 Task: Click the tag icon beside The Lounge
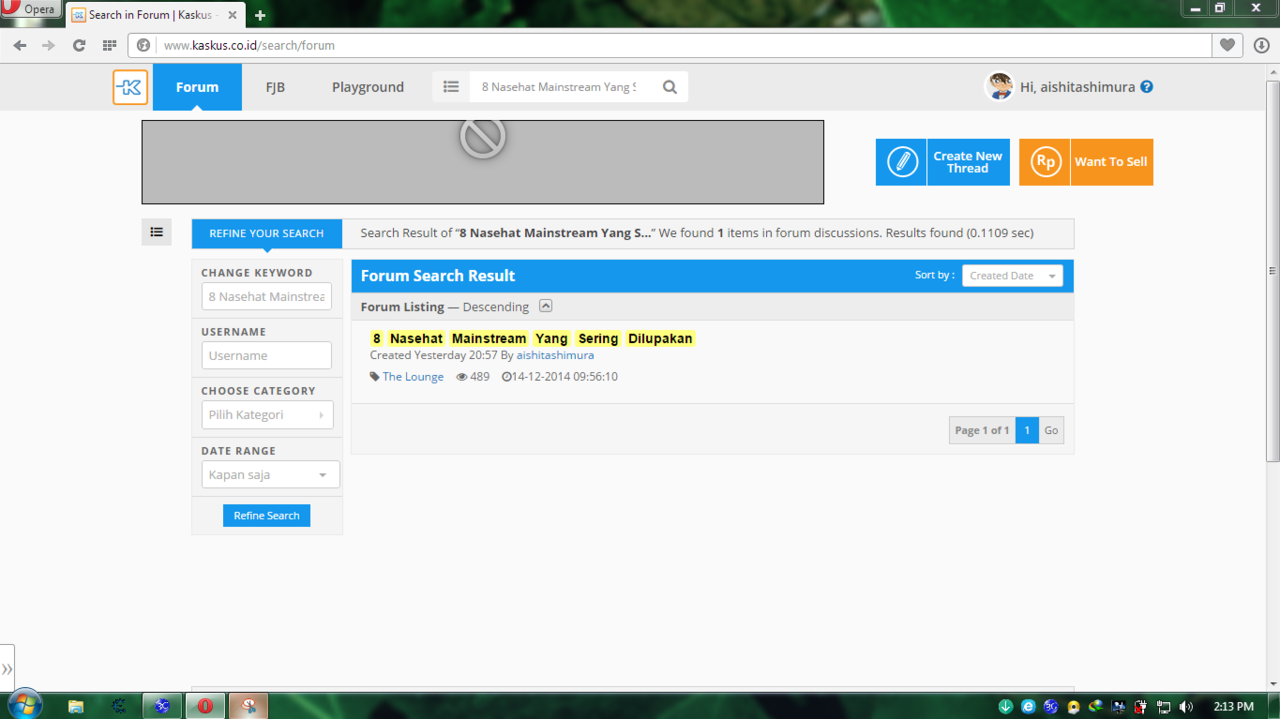375,377
